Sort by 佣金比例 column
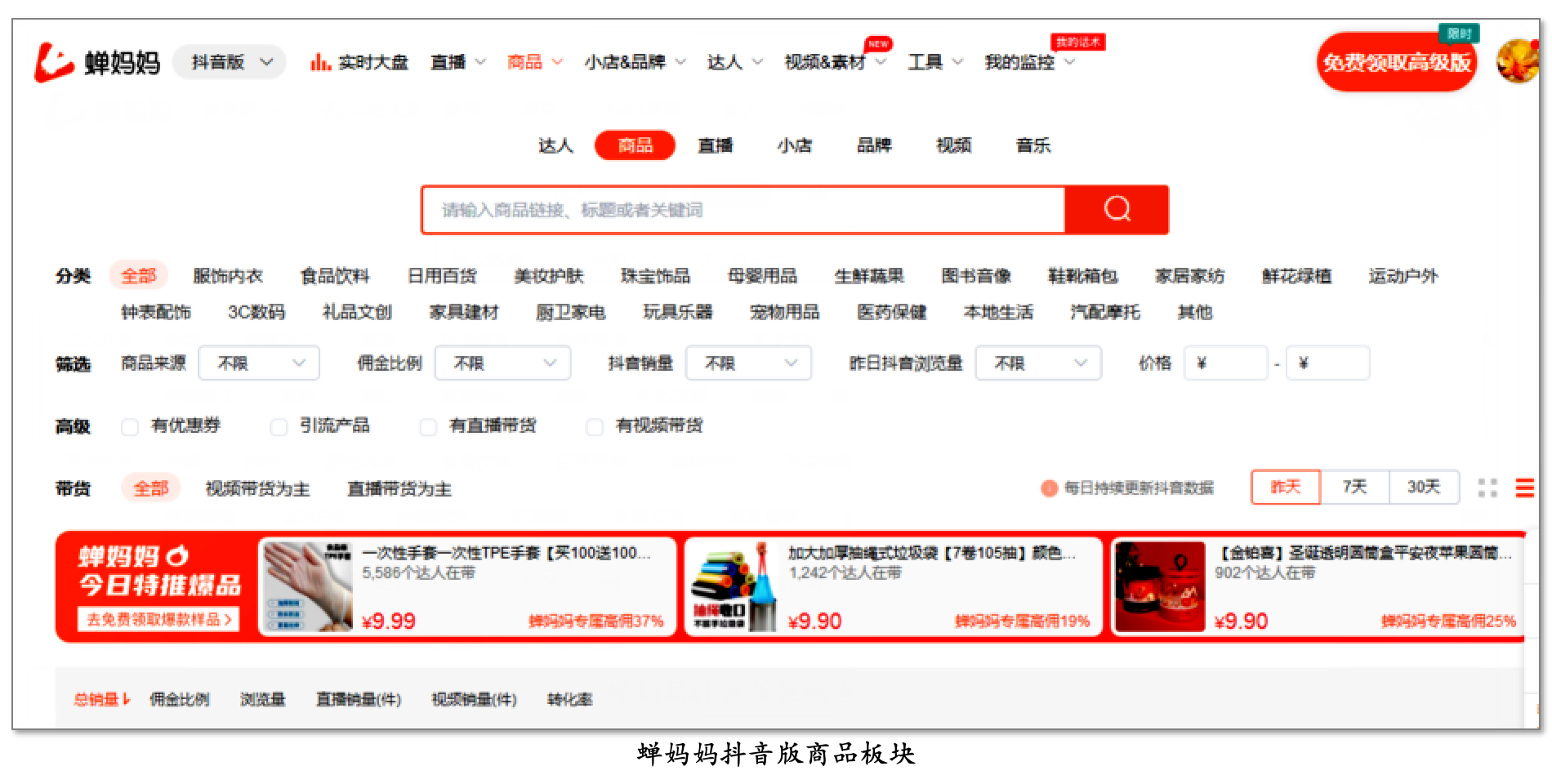Viewport: 1552px width, 784px height. tap(180, 699)
